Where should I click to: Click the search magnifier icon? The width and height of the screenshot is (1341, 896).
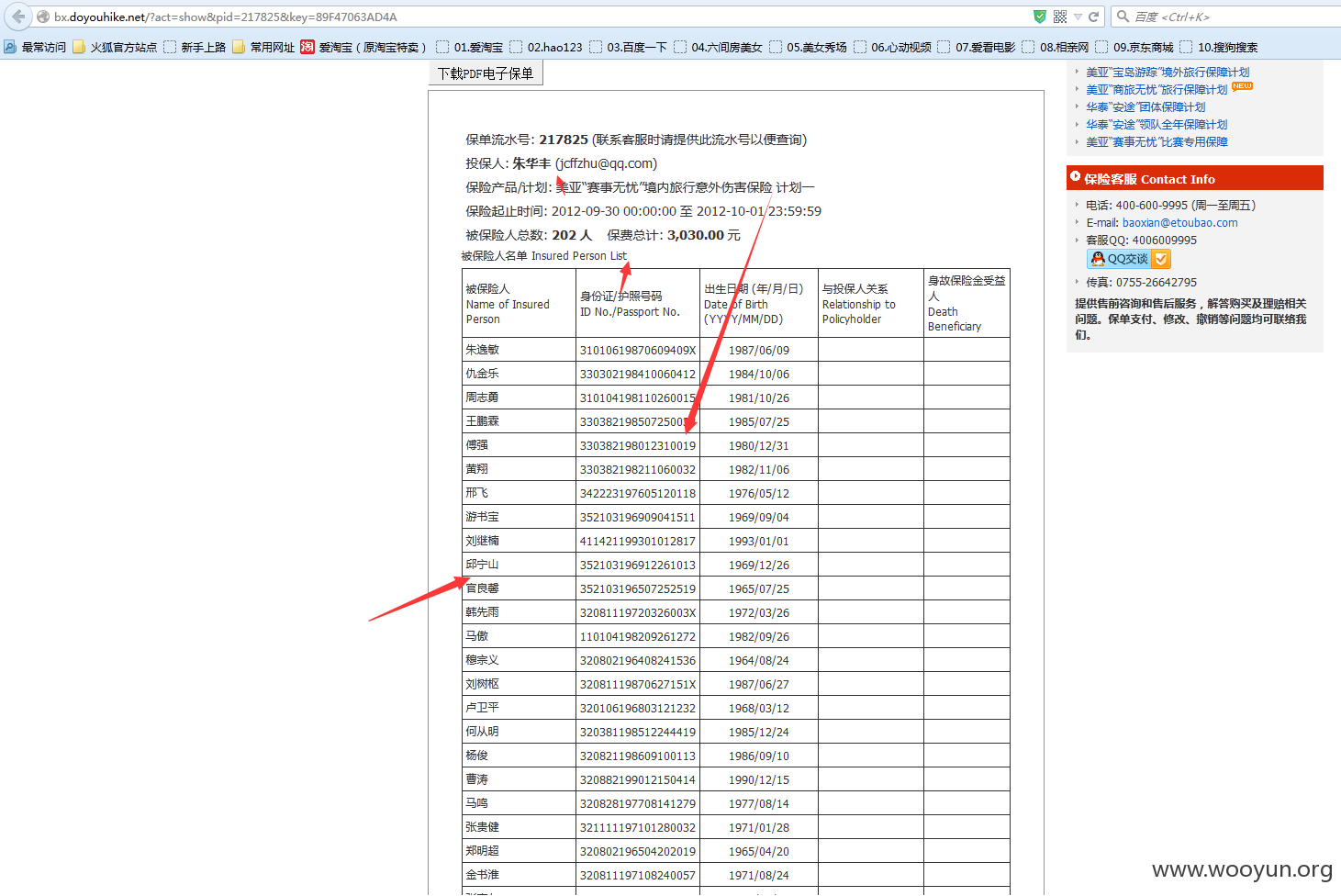1123,17
